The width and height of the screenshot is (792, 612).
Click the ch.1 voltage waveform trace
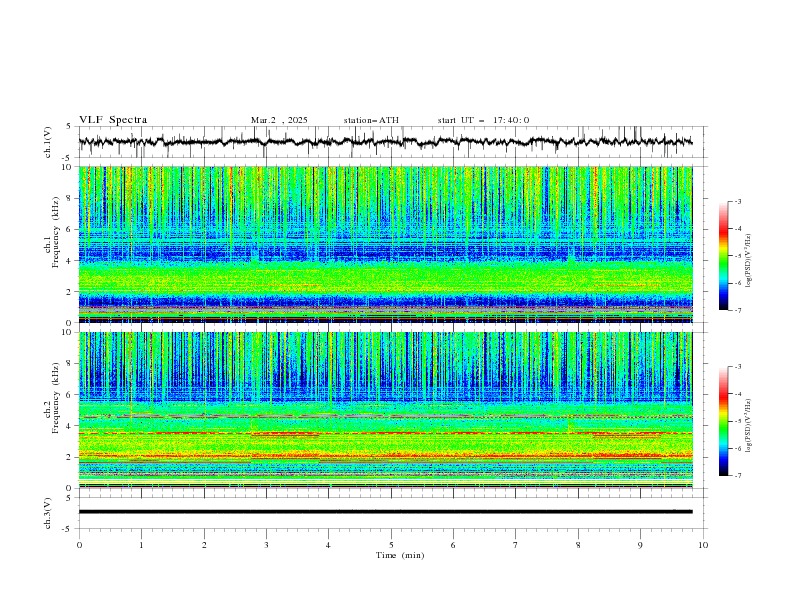click(385, 142)
